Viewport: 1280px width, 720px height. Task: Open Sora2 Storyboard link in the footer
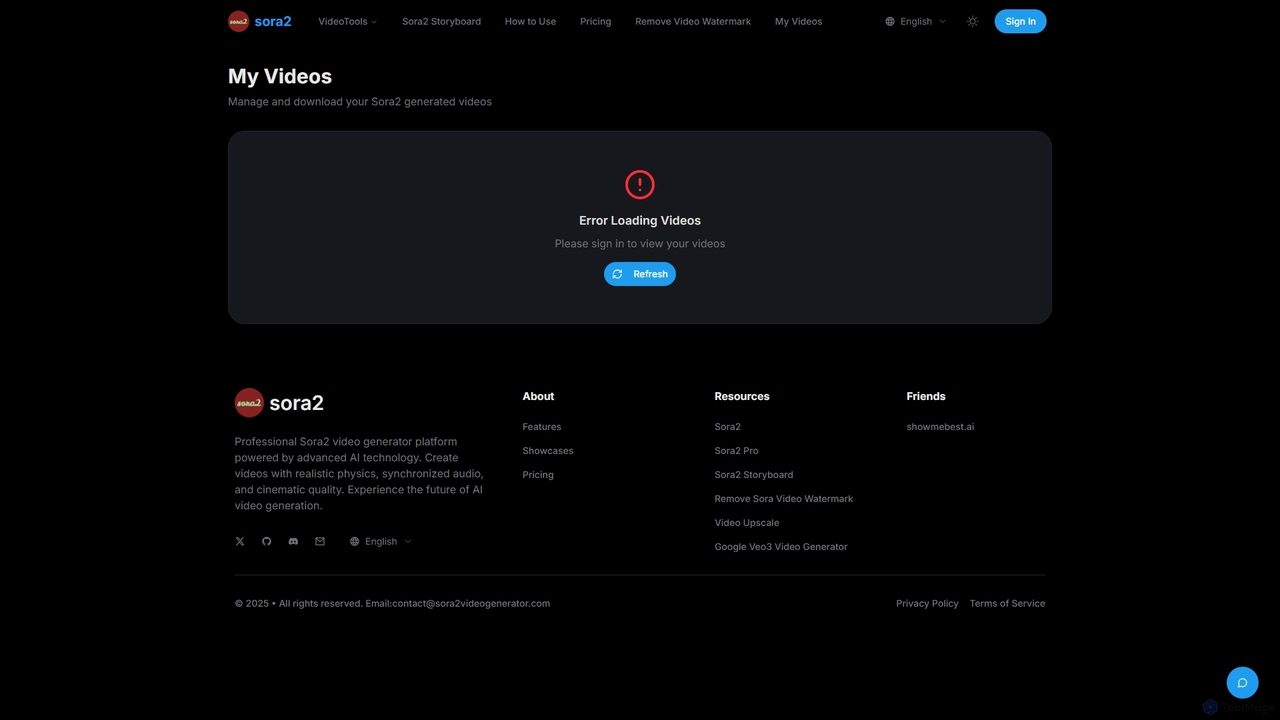754,475
